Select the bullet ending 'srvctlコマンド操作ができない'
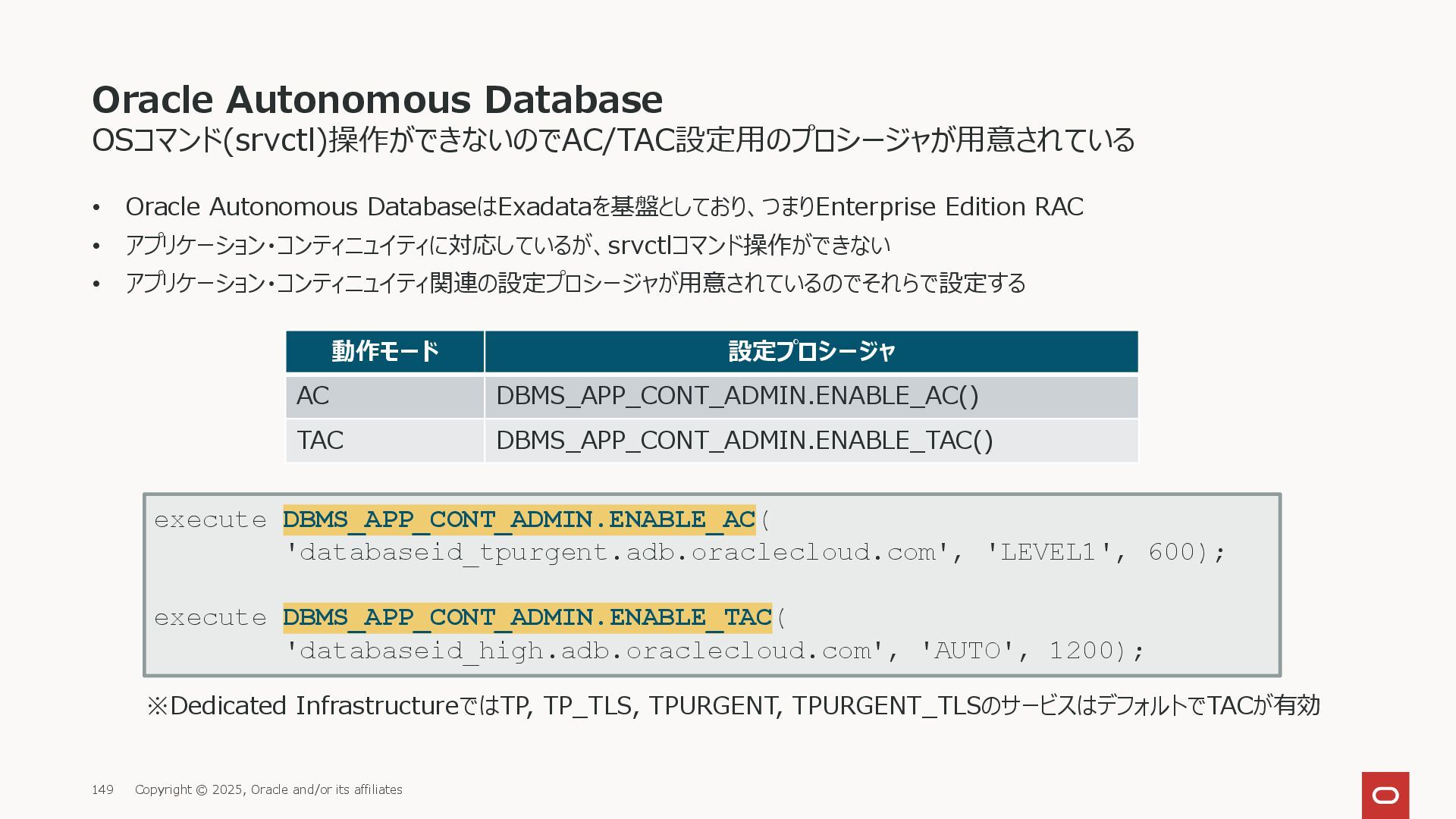The width and height of the screenshot is (1456, 819). click(x=507, y=245)
